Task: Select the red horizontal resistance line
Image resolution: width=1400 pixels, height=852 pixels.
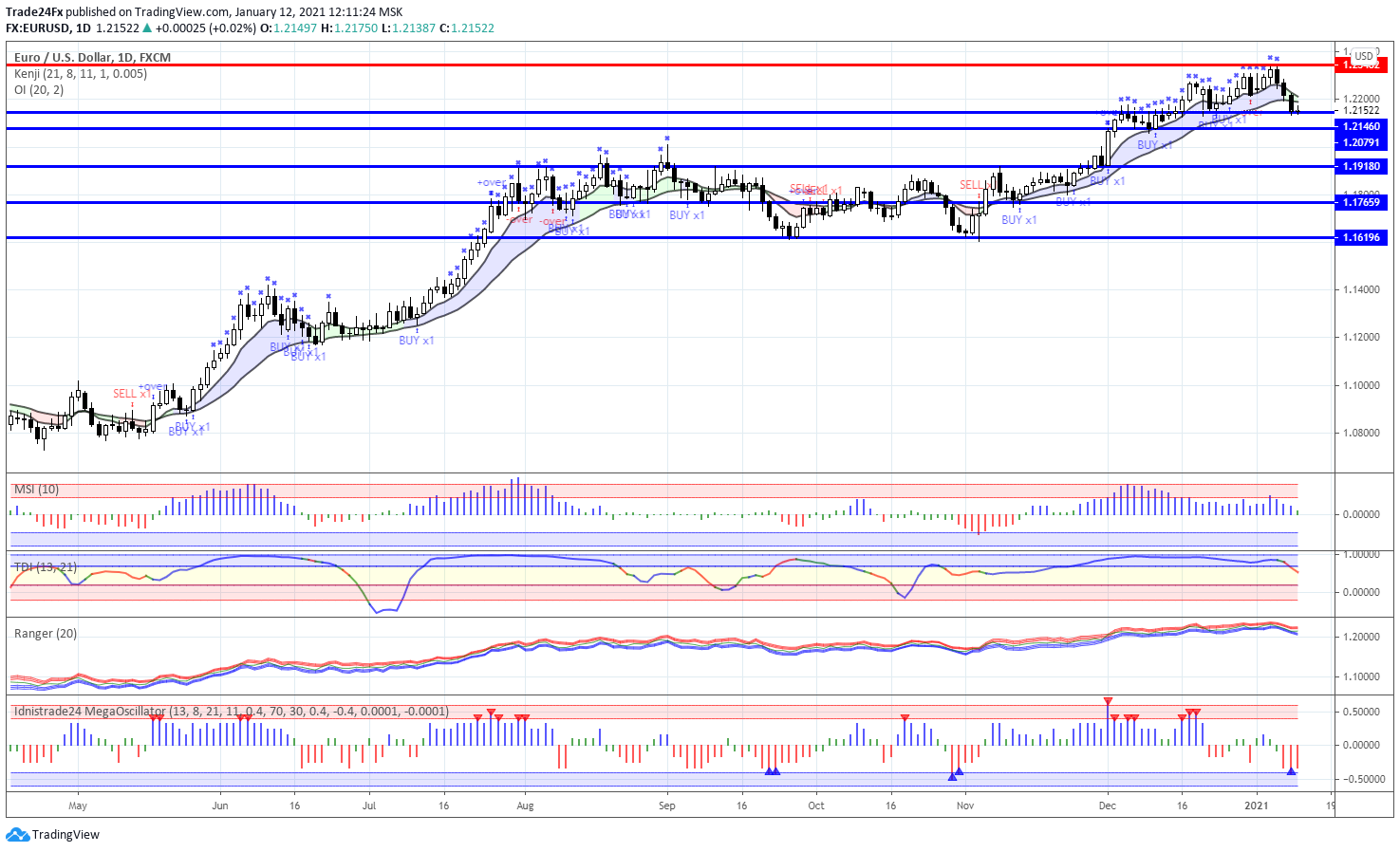Action: 669,65
